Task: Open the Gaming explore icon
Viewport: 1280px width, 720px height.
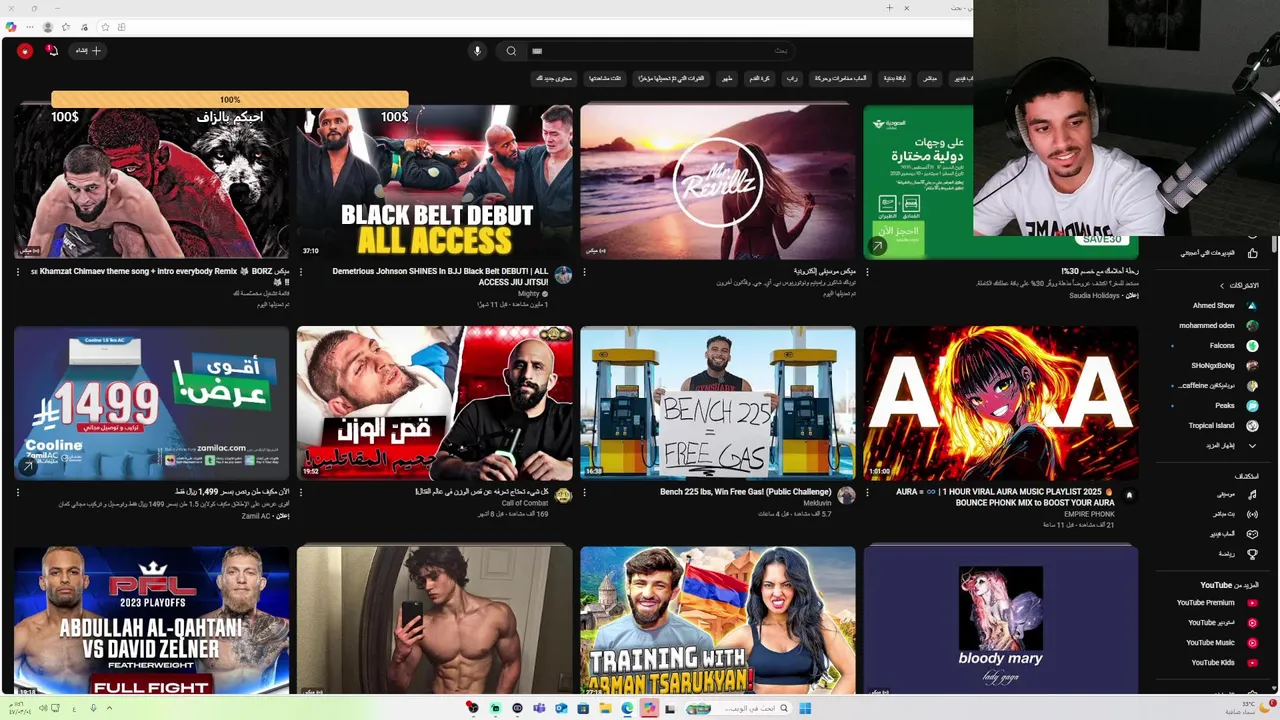Action: (1252, 534)
